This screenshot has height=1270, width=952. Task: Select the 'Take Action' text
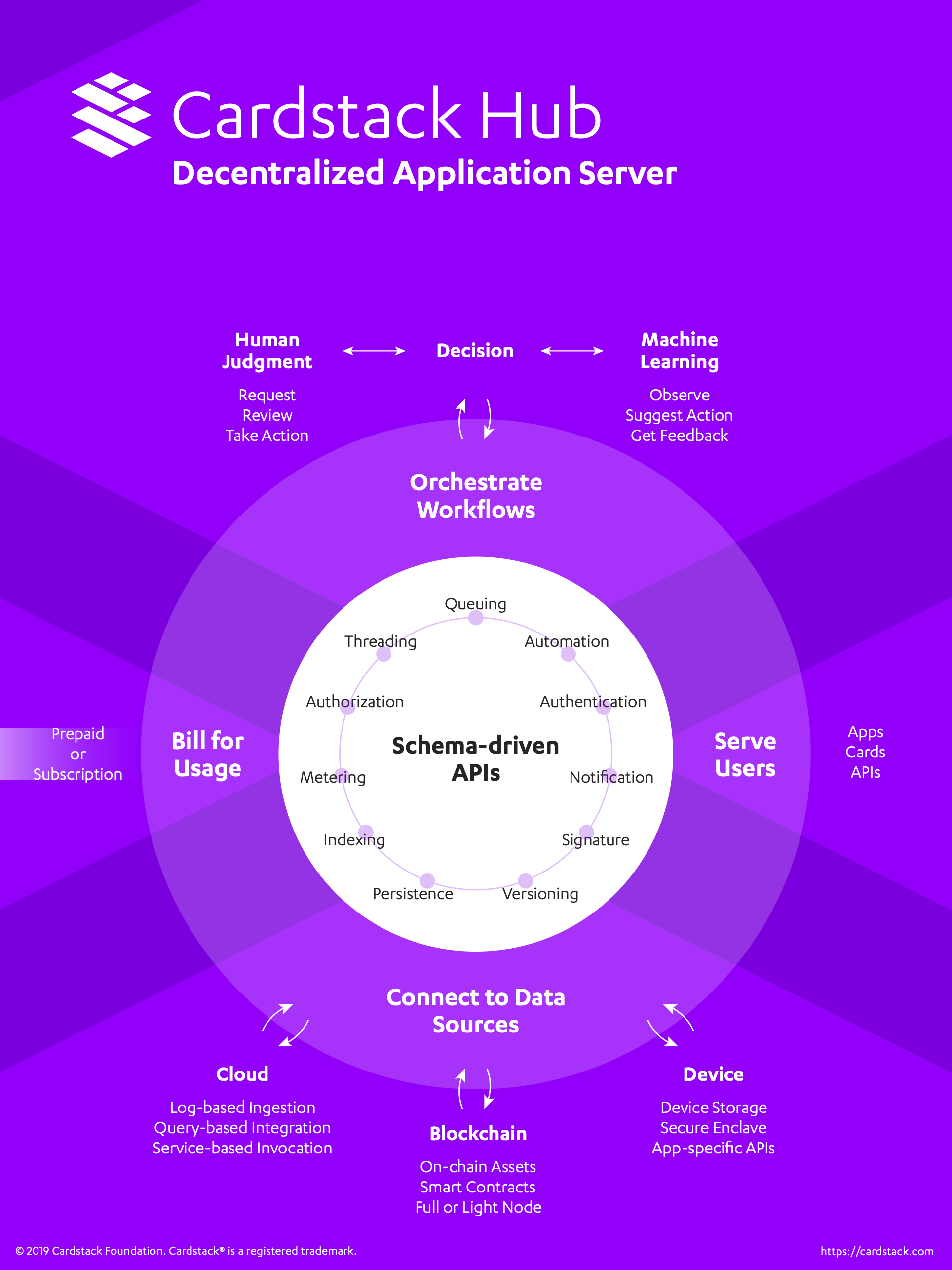pos(267,436)
